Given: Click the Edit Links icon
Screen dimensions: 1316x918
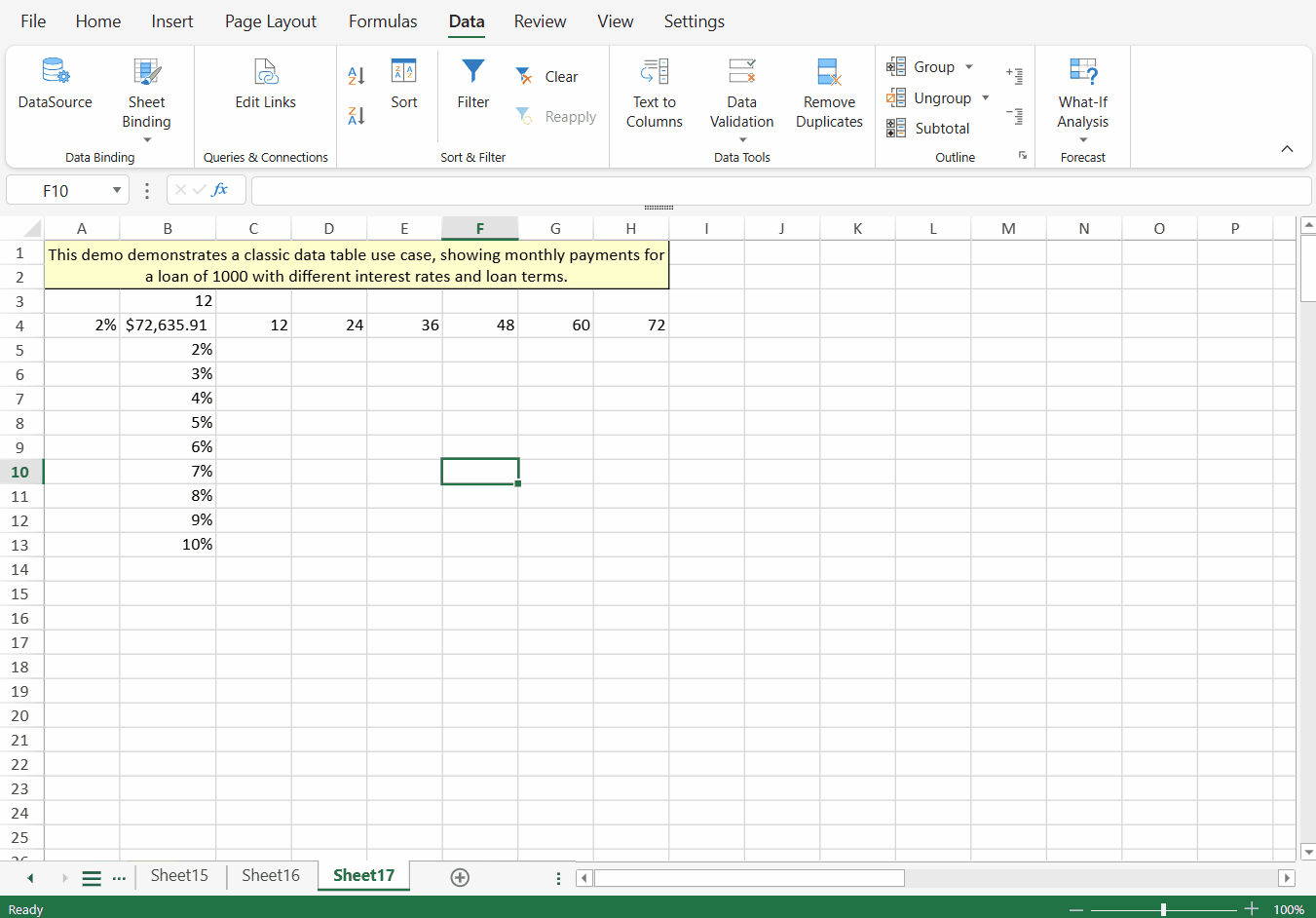Looking at the screenshot, I should [266, 71].
